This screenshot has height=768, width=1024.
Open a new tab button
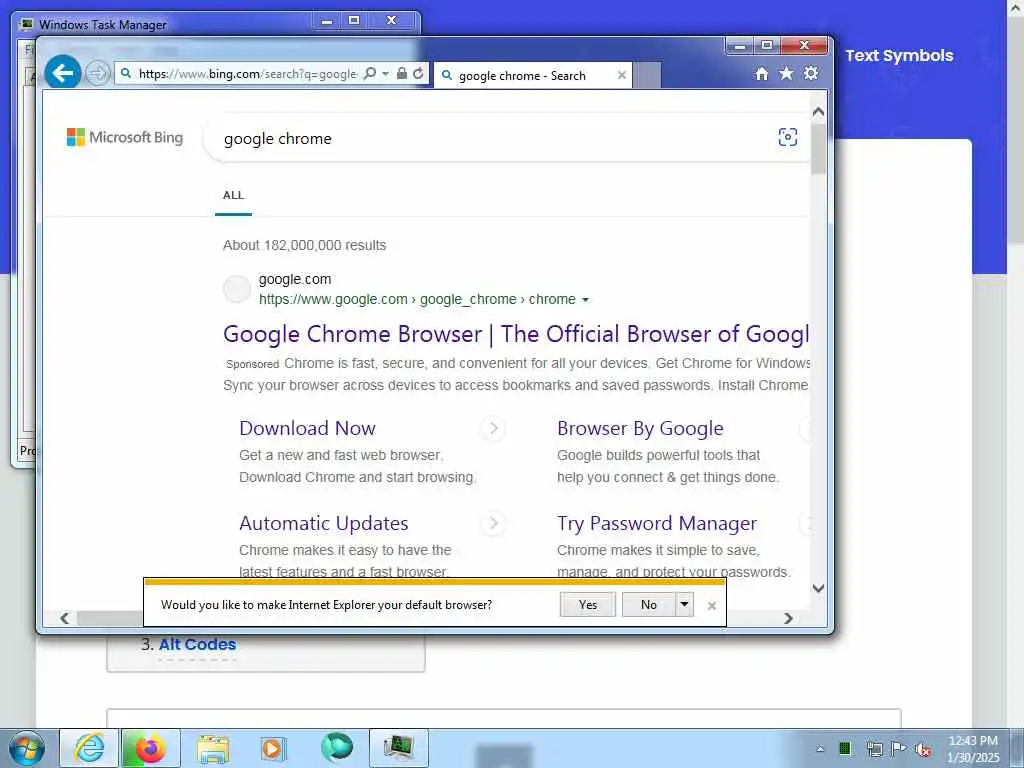coord(647,75)
